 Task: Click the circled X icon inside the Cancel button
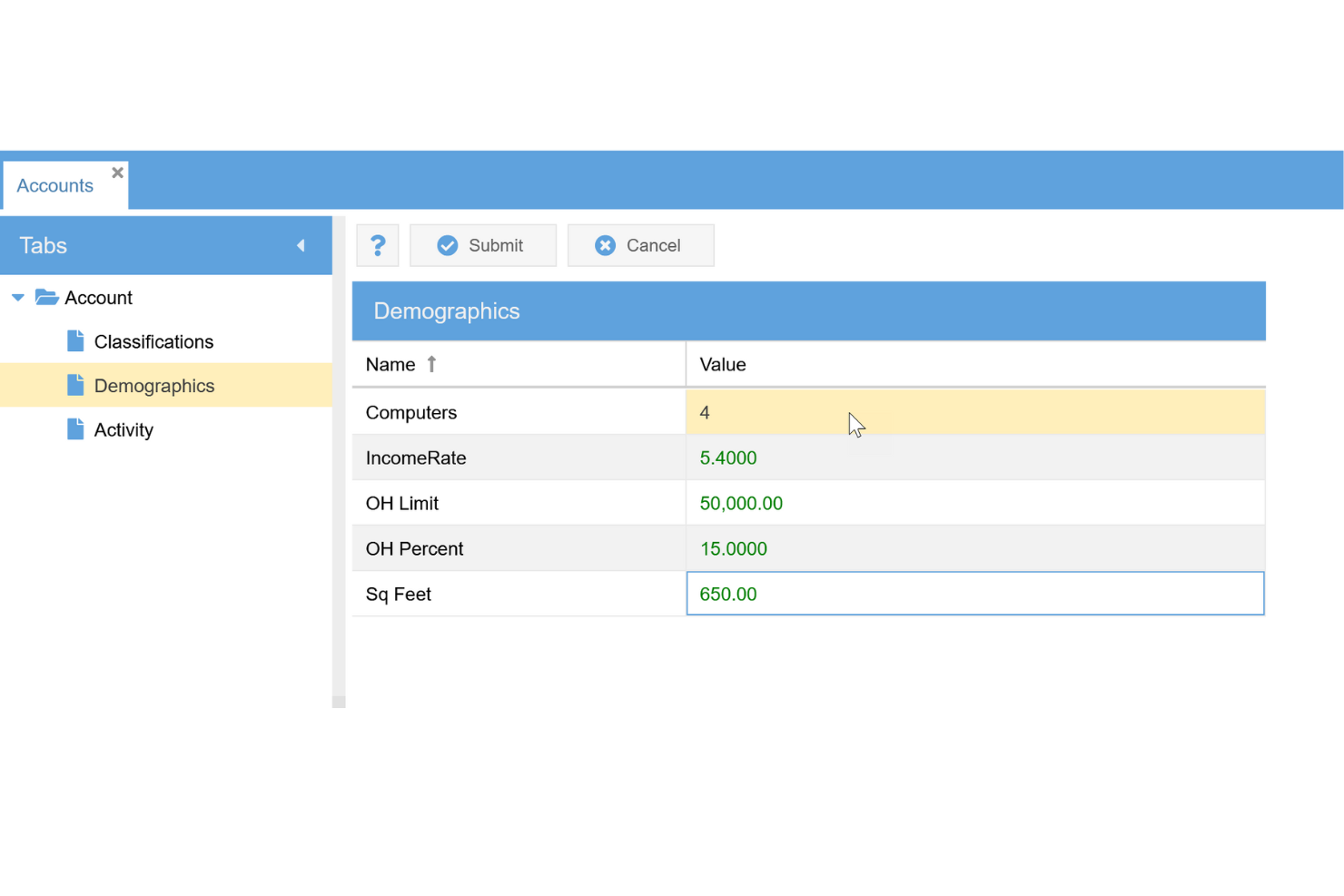(x=605, y=245)
